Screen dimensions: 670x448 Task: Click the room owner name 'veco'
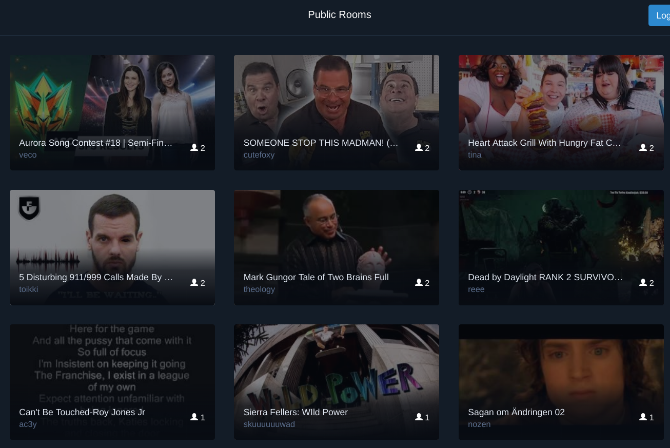point(28,155)
